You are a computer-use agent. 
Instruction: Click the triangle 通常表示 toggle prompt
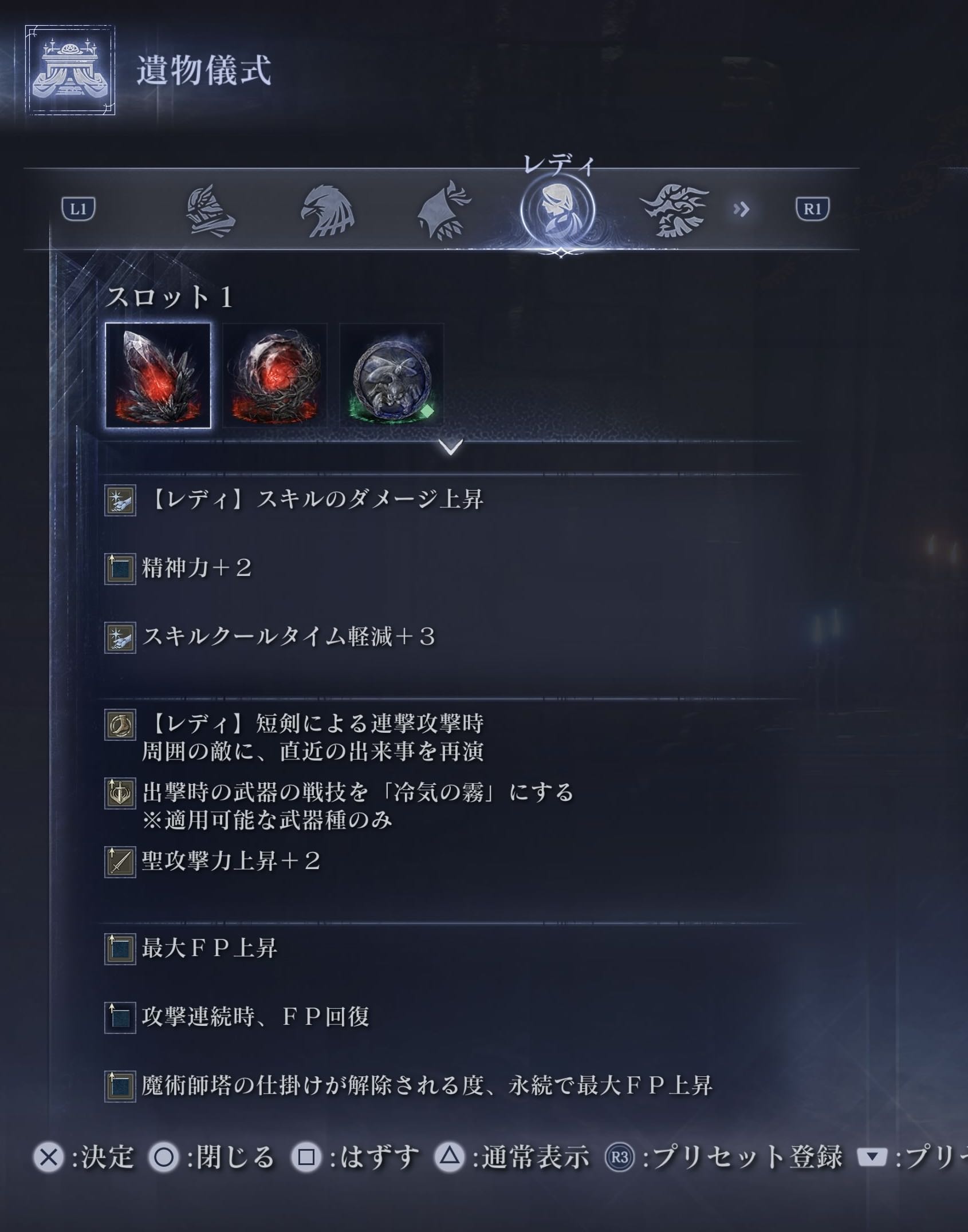tap(450, 1158)
